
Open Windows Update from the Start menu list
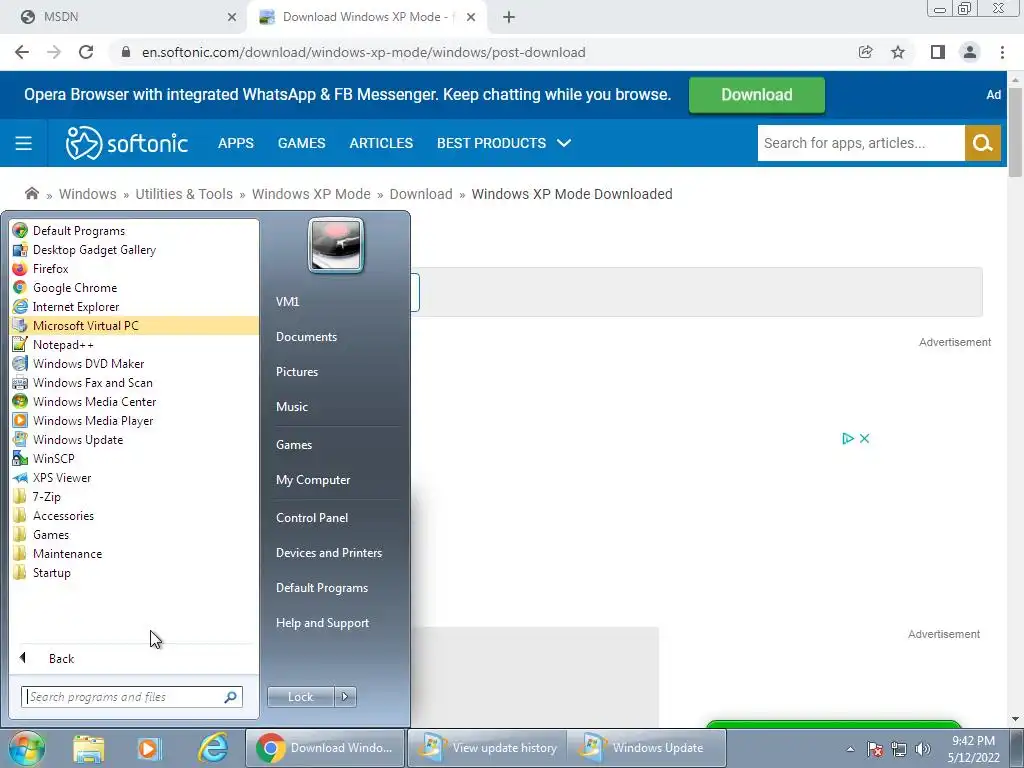(134, 439)
